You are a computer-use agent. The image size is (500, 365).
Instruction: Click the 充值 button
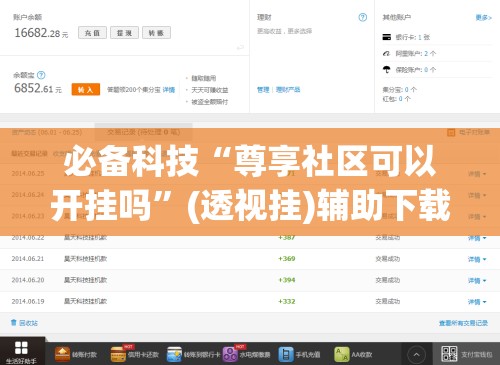92,33
